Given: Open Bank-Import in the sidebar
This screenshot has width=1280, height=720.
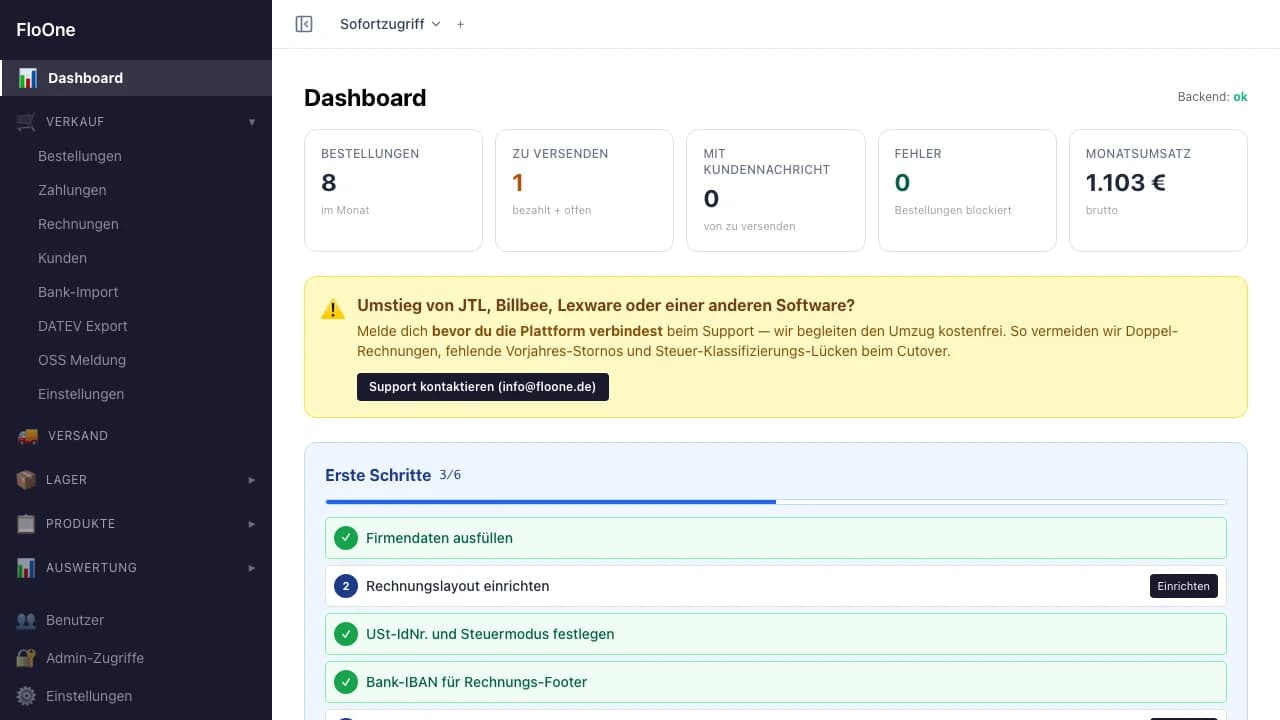Looking at the screenshot, I should click(x=78, y=292).
